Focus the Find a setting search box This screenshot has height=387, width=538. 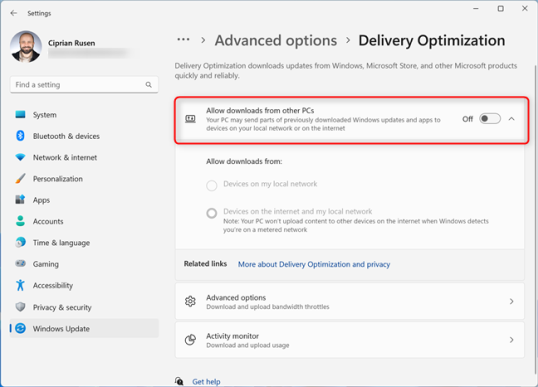point(84,85)
